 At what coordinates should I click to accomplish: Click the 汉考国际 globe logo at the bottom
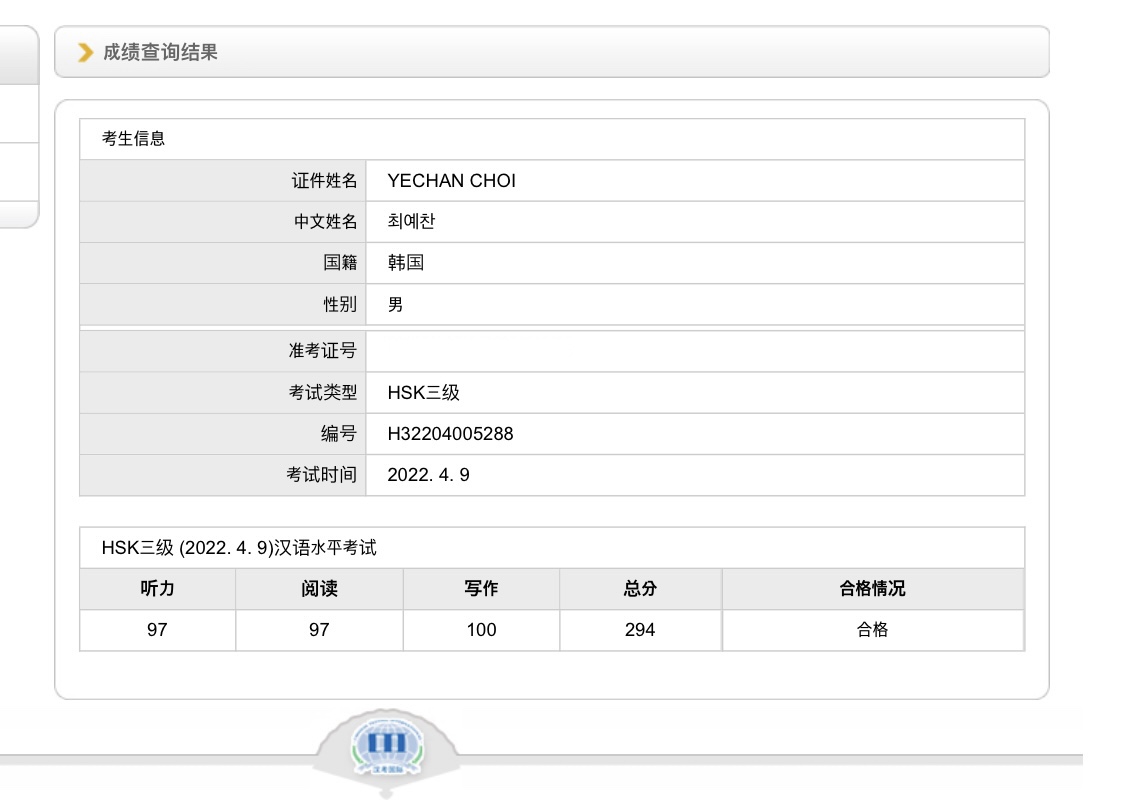click(x=386, y=746)
